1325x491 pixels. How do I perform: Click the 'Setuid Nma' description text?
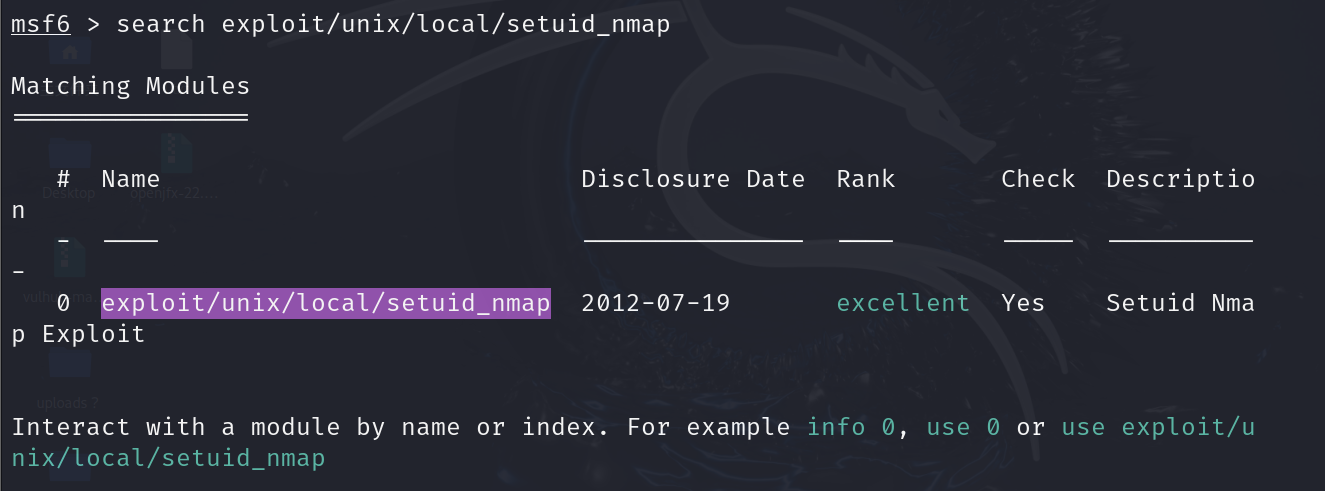[1180, 303]
